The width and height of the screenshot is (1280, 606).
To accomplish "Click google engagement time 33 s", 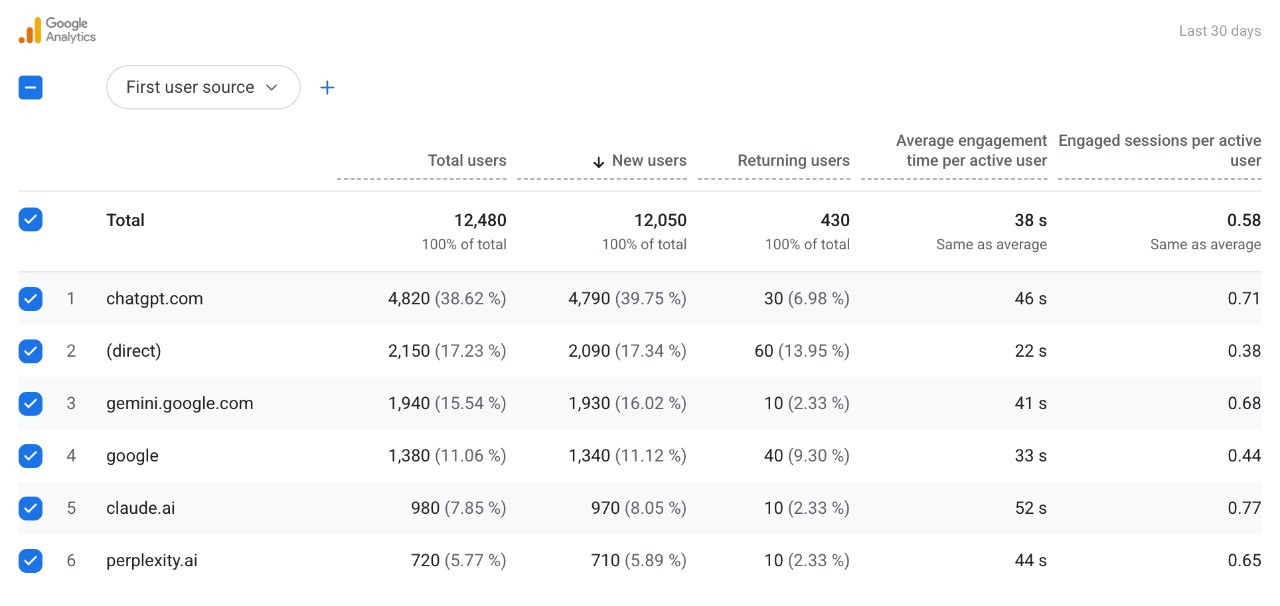I will pyautogui.click(x=1031, y=455).
